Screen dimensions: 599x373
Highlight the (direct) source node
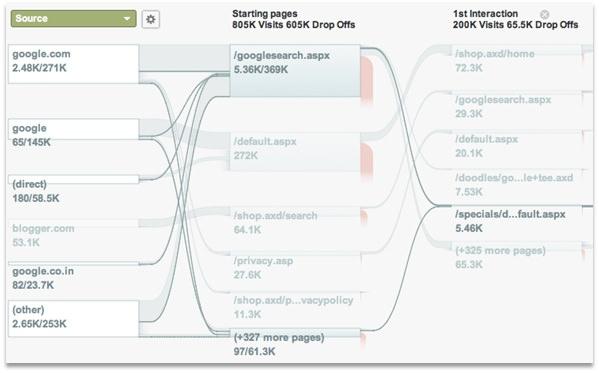point(74,179)
